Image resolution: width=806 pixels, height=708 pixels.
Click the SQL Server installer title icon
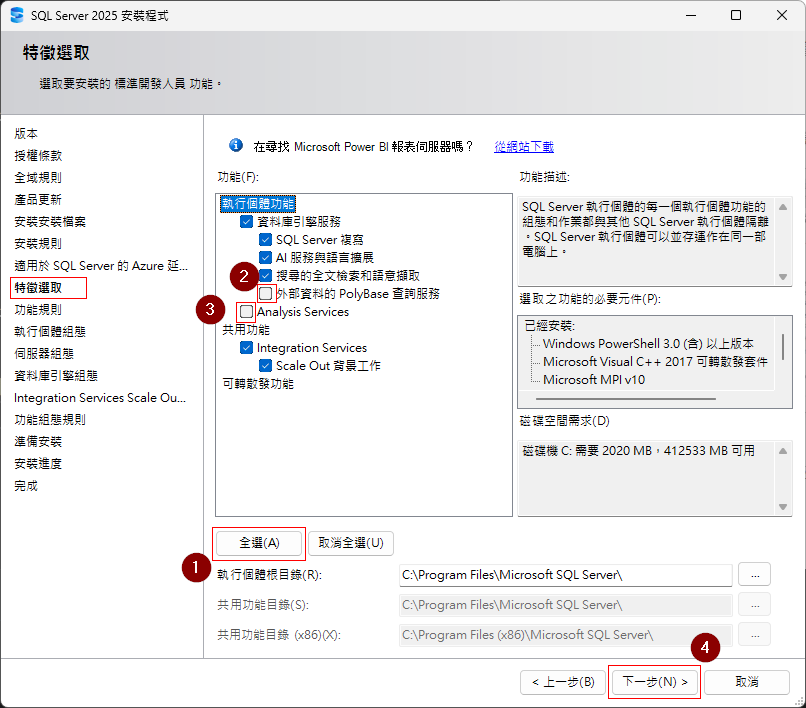tap(17, 15)
